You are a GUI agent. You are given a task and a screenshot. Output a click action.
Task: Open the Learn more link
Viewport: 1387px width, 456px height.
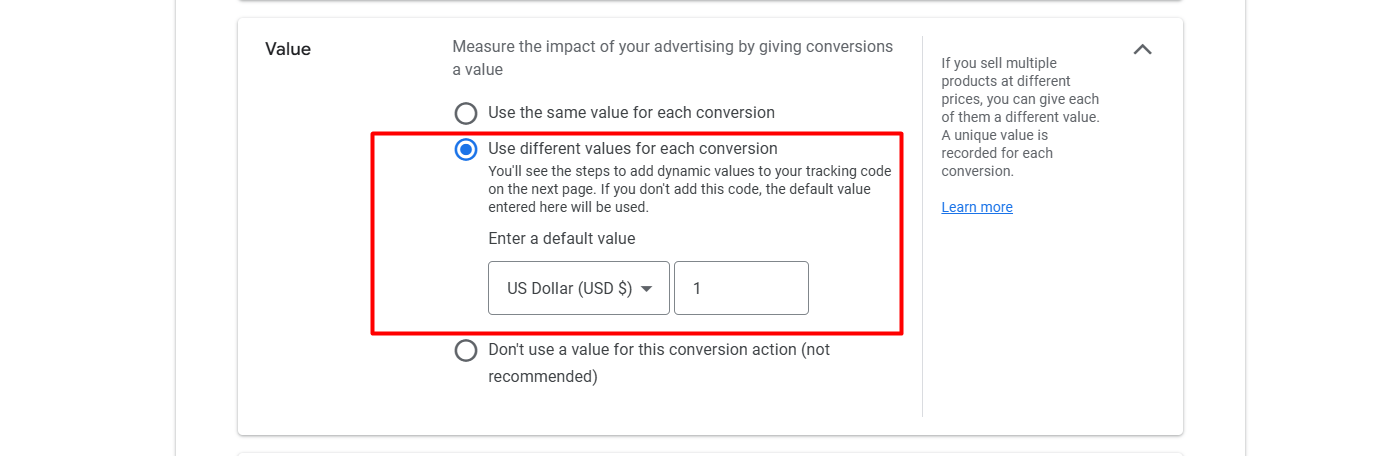pos(977,207)
